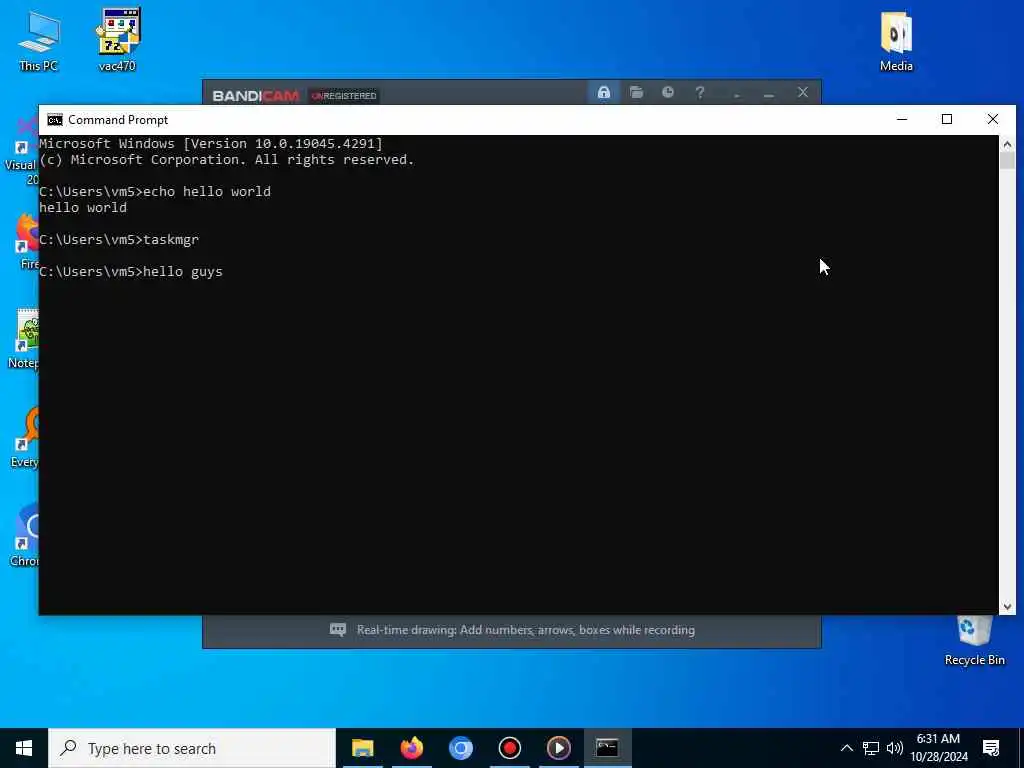This screenshot has width=1024, height=768.
Task: Open the Media folder on desktop
Action: [x=896, y=40]
